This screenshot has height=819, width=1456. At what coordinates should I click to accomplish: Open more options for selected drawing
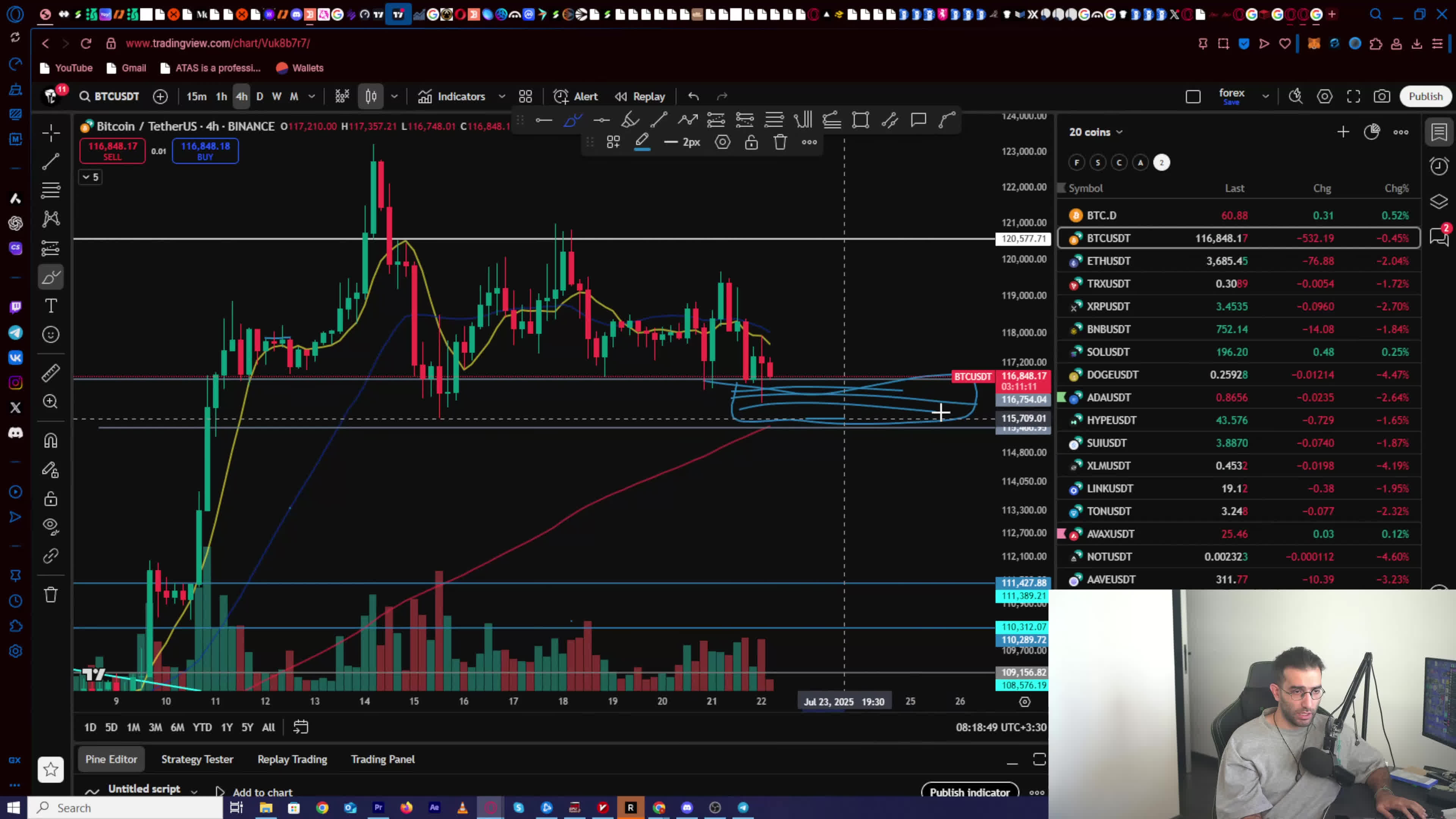810,143
